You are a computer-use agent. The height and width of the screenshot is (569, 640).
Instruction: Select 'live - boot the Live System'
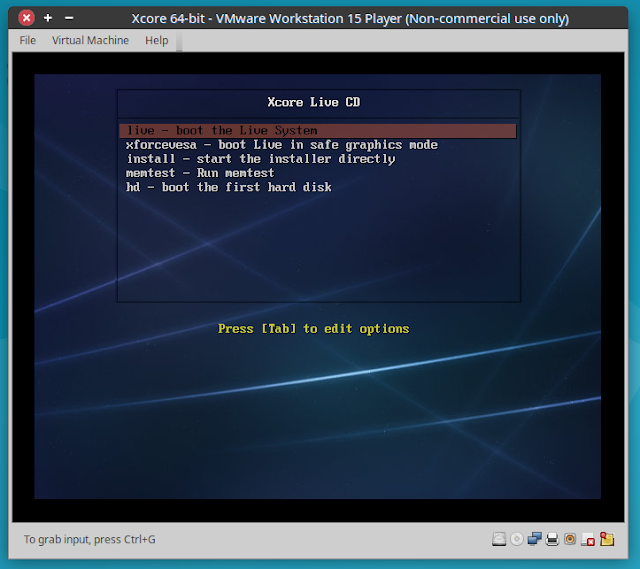[318, 131]
